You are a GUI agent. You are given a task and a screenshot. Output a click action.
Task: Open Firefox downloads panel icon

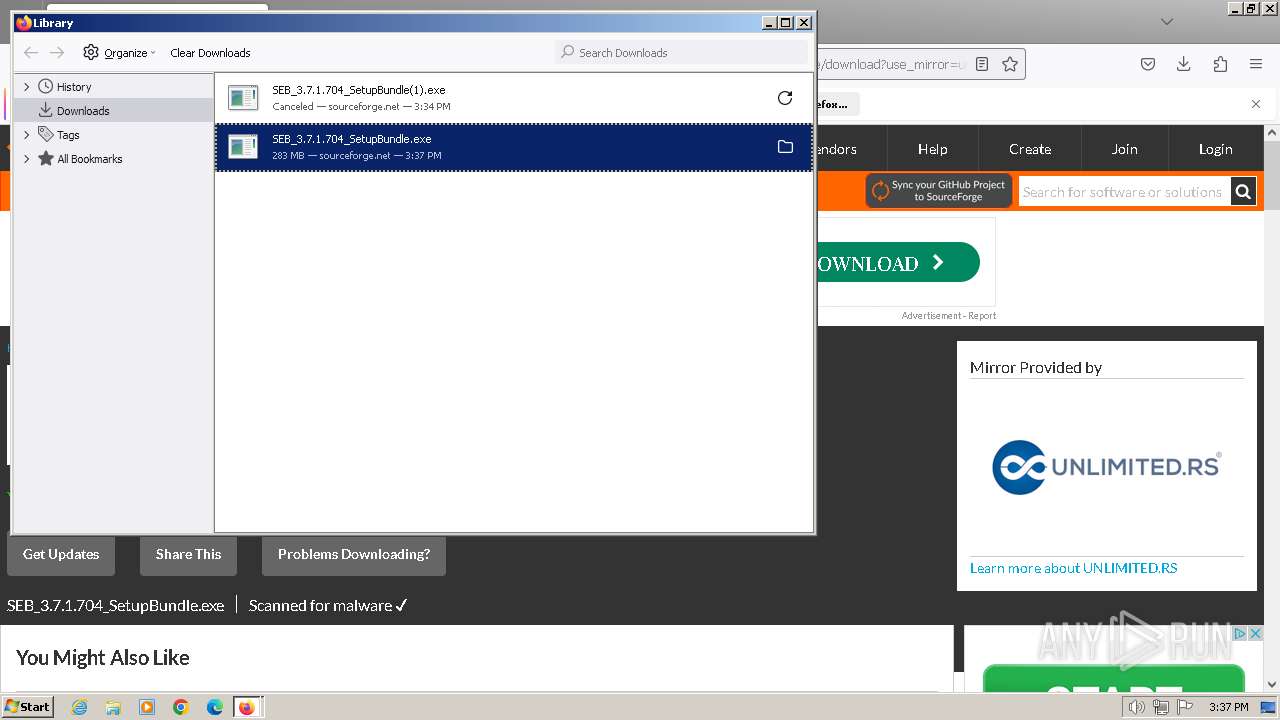[x=1184, y=64]
